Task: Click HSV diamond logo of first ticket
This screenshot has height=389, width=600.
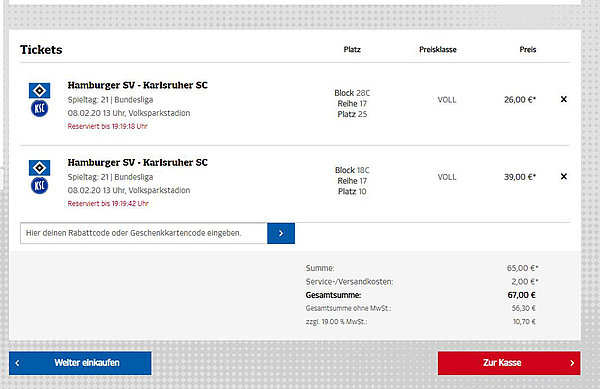Action: [x=39, y=91]
